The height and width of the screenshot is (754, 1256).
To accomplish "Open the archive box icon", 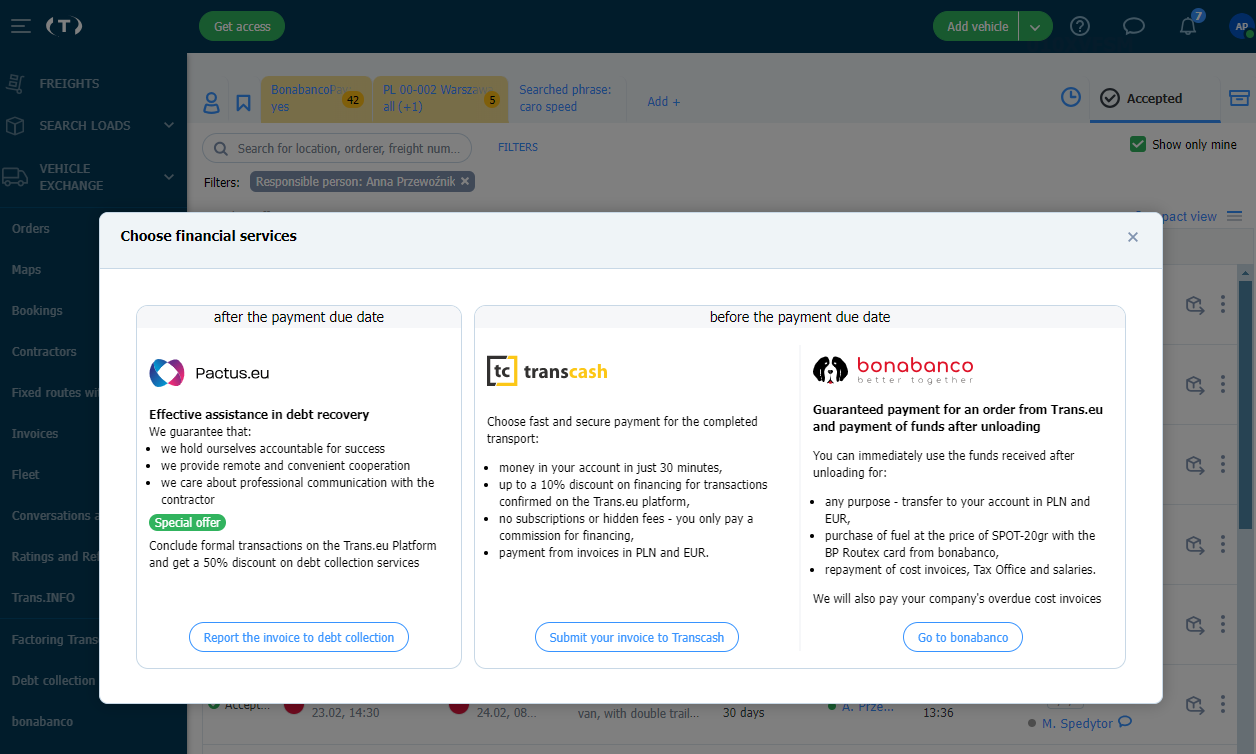I will 1239,98.
